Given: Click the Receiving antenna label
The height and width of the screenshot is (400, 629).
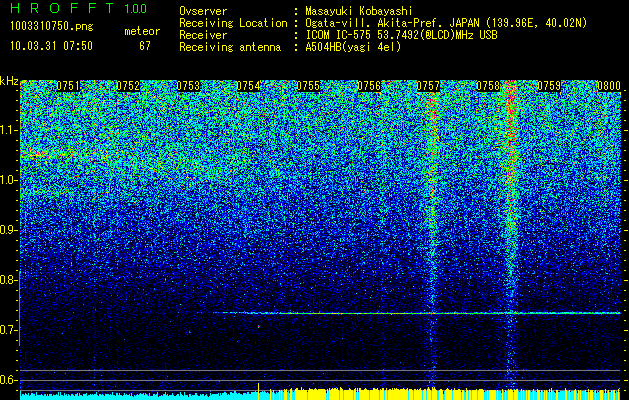Looking at the screenshot, I should tap(230, 47).
